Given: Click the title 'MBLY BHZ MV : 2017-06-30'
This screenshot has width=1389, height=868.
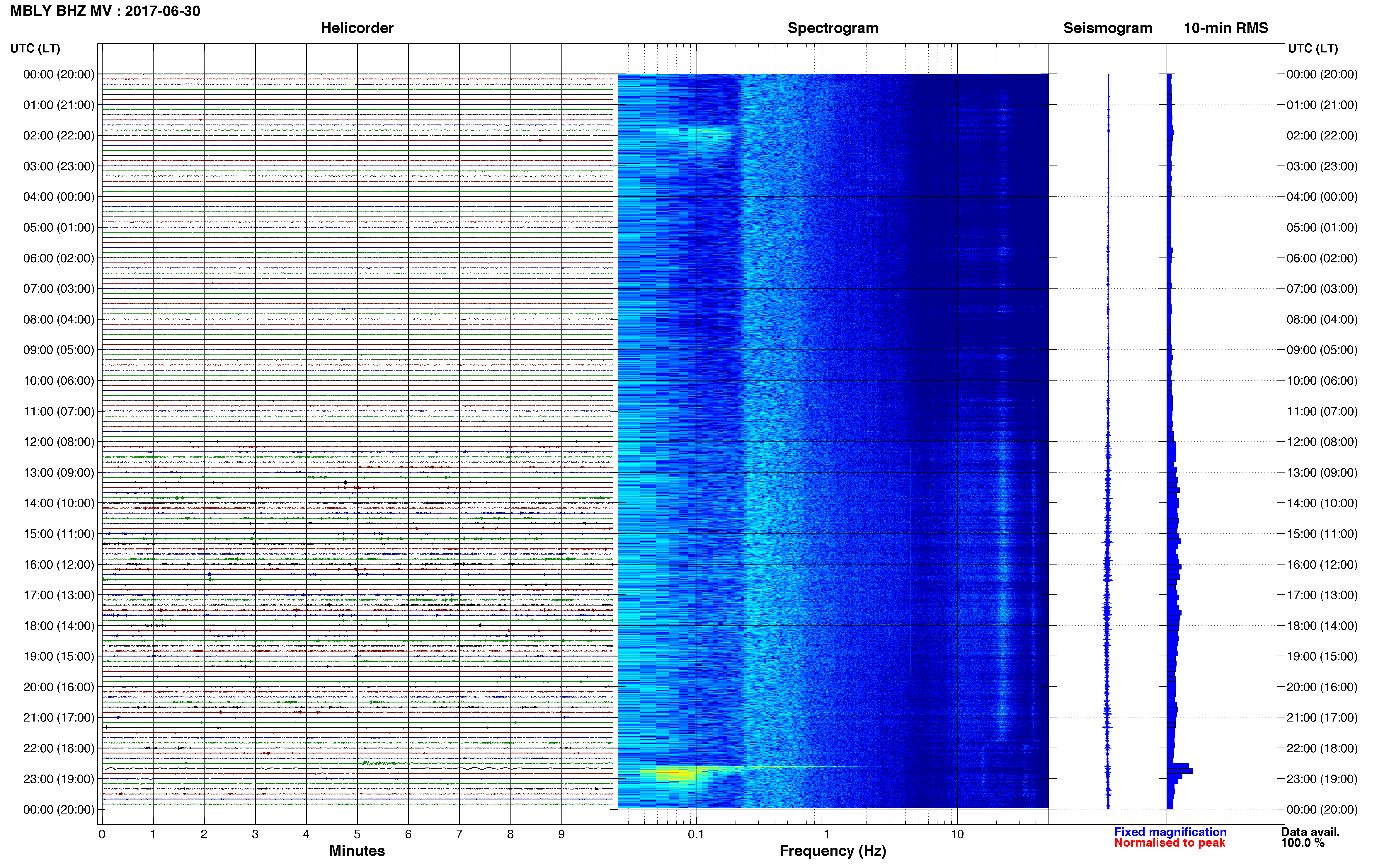Looking at the screenshot, I should 105,11.
